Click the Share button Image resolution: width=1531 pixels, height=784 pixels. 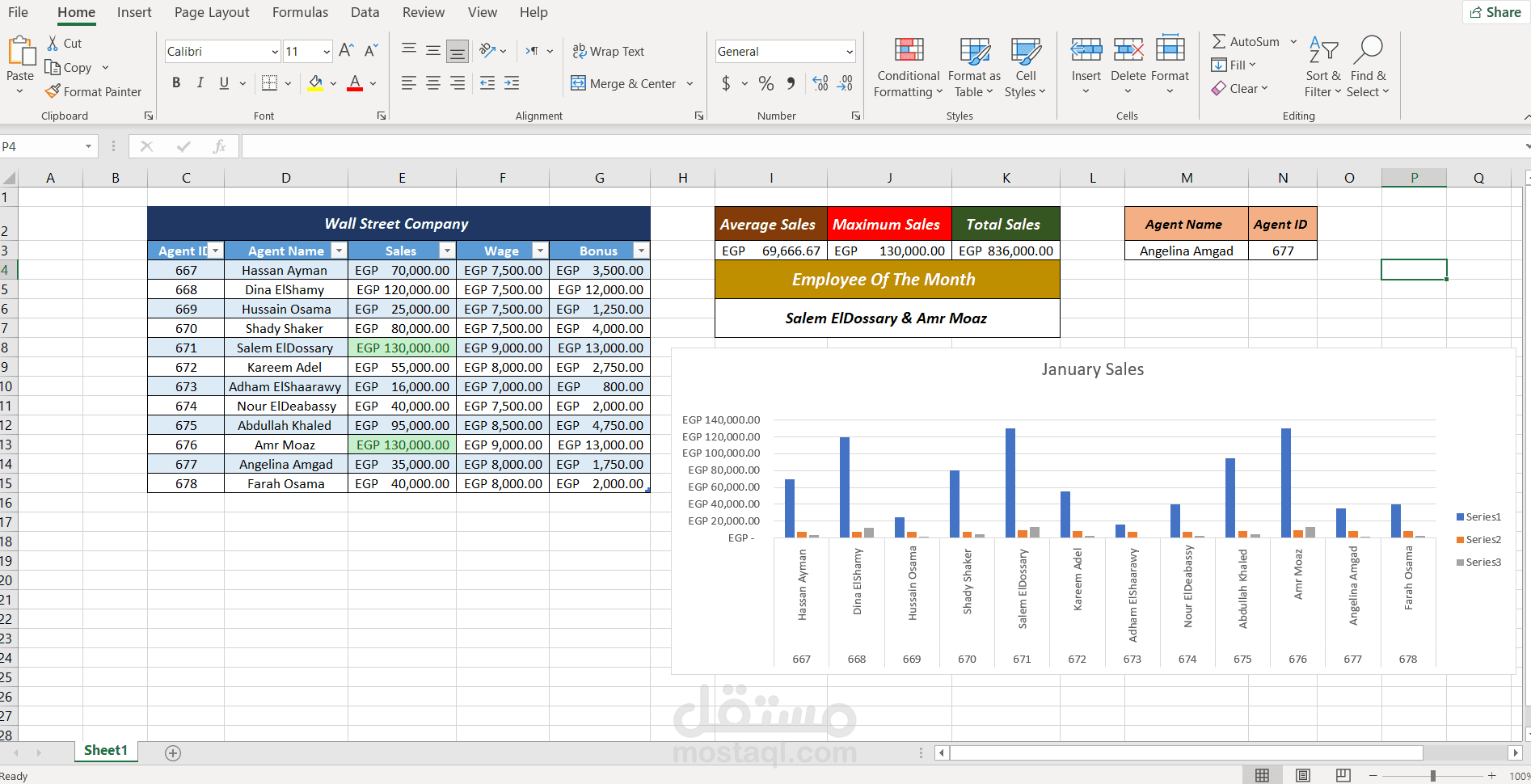pos(1495,12)
